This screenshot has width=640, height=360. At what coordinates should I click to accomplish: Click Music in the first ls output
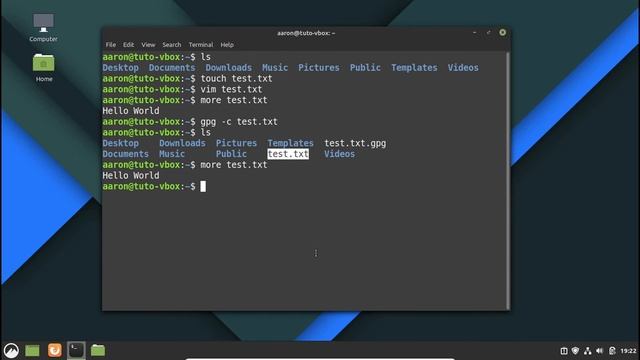click(275, 68)
